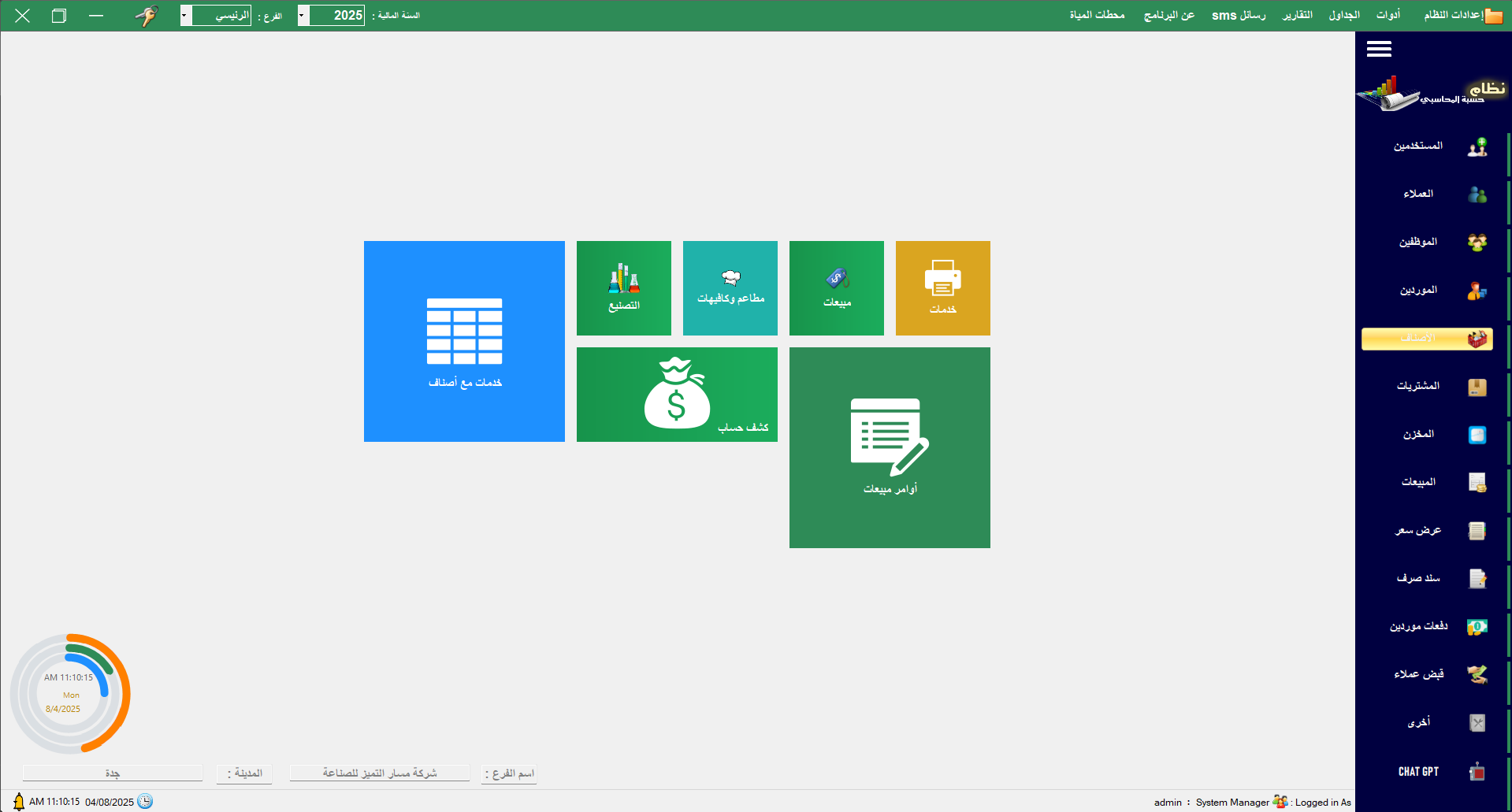
Task: Open the purchases (المشتريات) sidebar icon
Action: 1477,387
